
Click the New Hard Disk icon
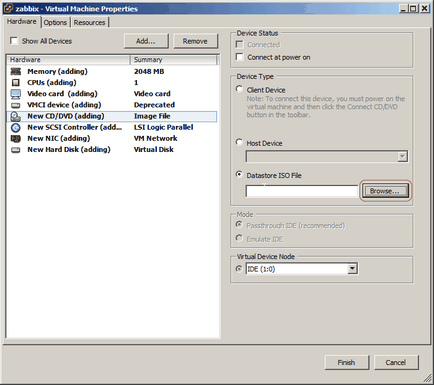tap(16, 150)
